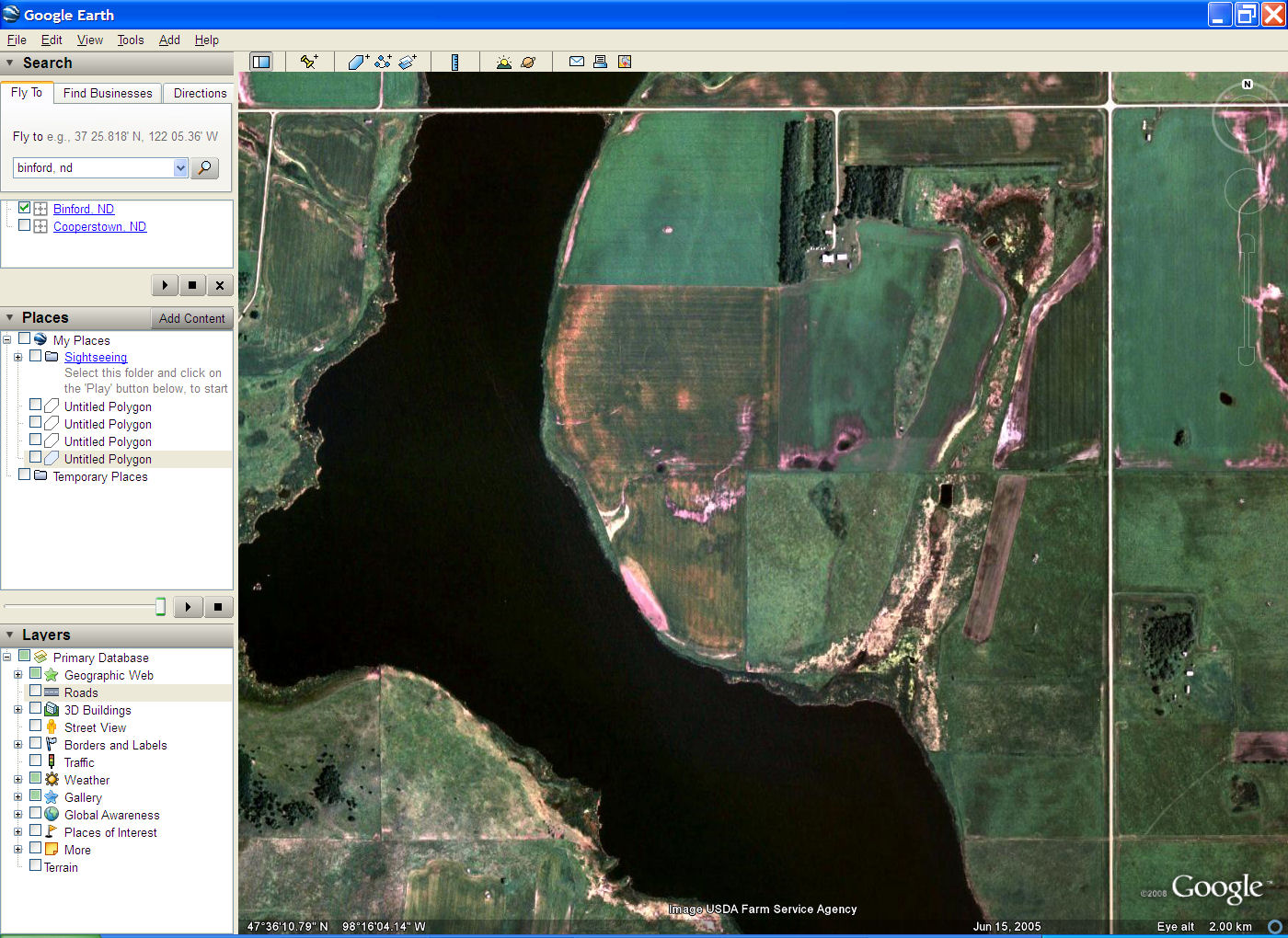Viewport: 1288px width, 938px height.
Task: Toggle the sidebar visibility toolbar icon
Action: (261, 62)
